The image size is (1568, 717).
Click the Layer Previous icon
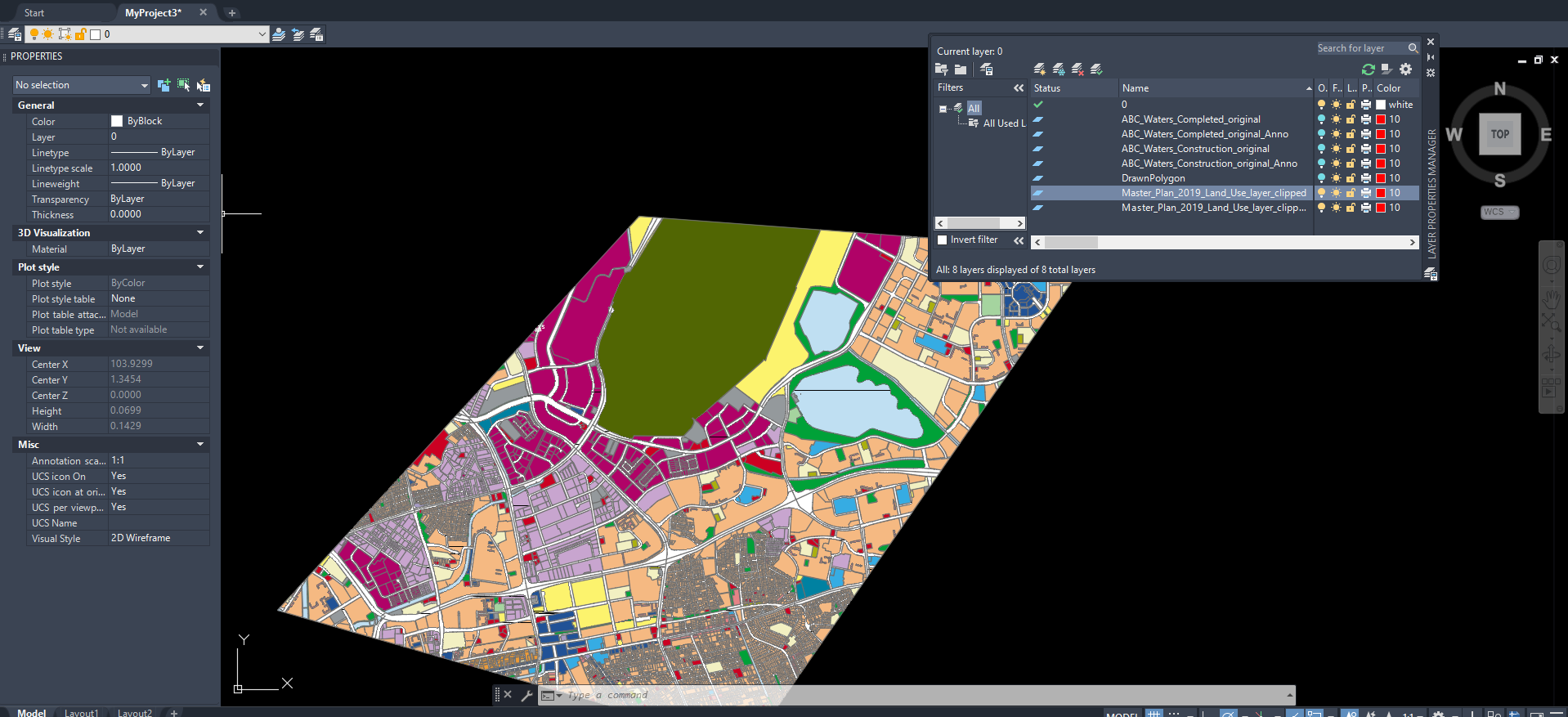tap(298, 34)
